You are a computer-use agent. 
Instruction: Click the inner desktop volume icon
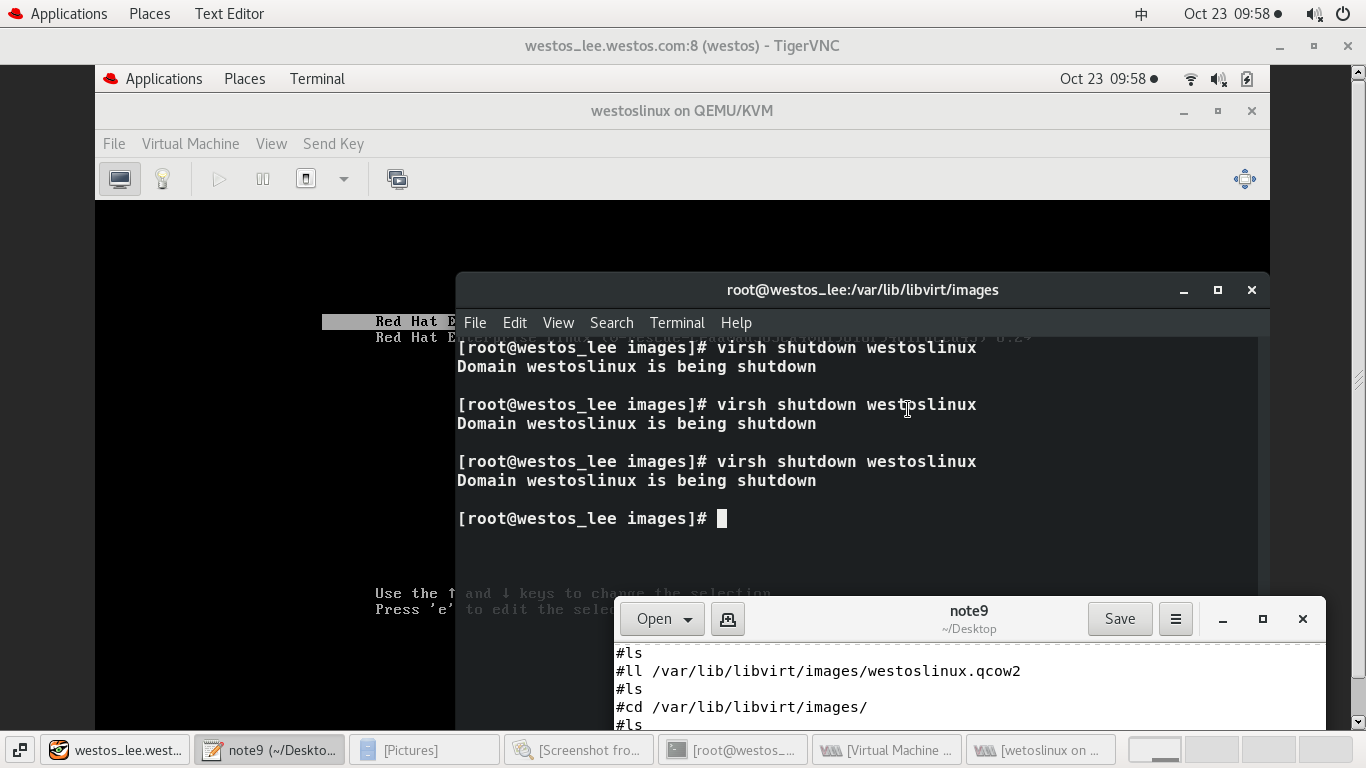coord(1218,79)
